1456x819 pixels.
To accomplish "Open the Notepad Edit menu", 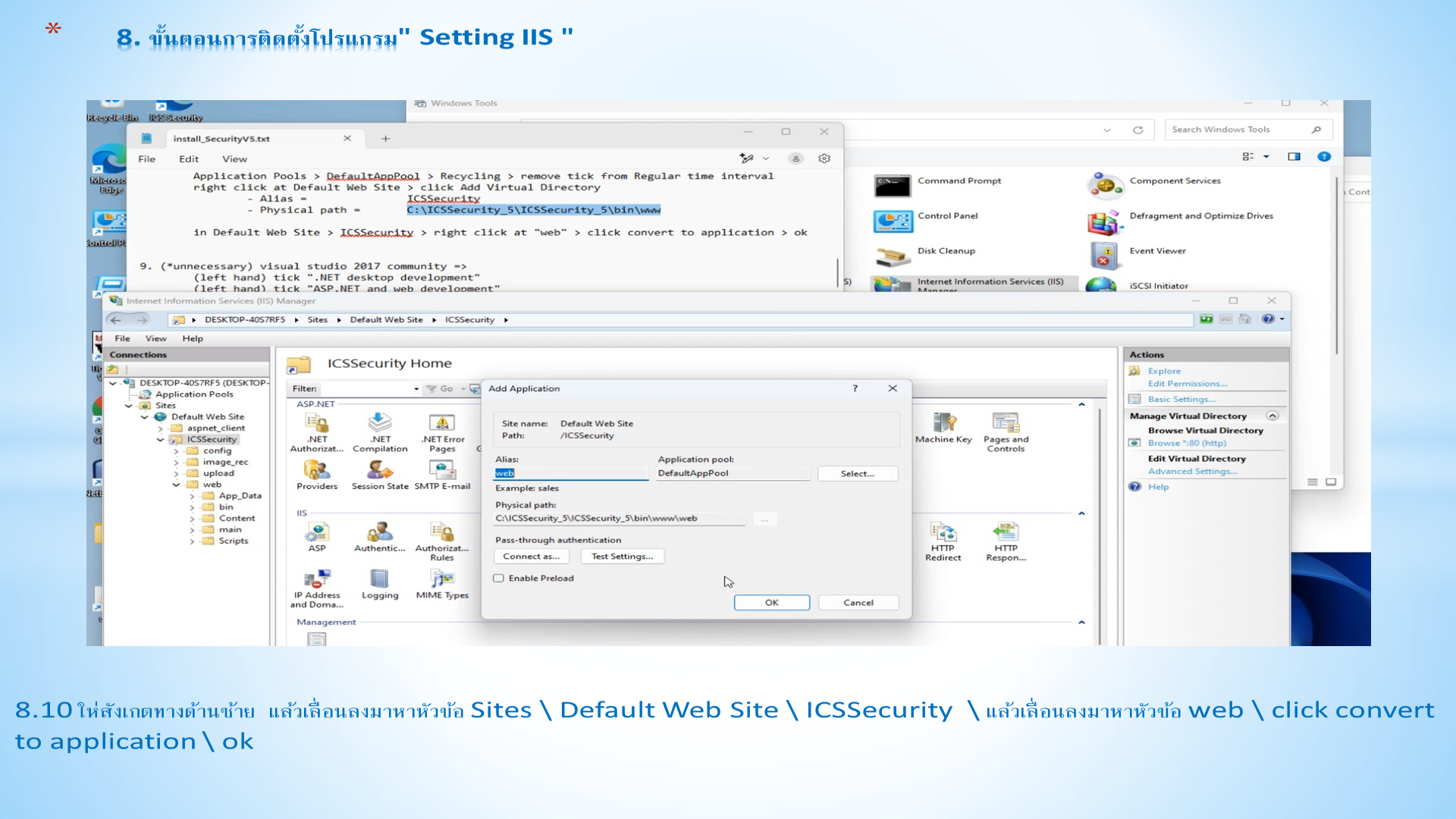I will [189, 159].
